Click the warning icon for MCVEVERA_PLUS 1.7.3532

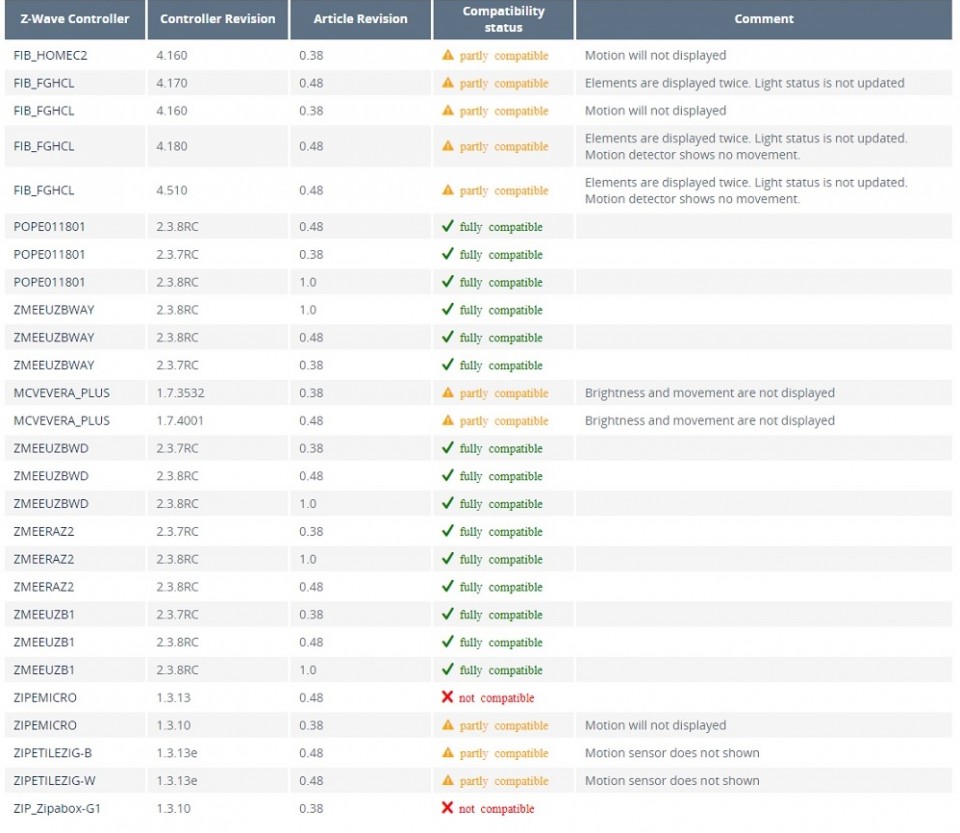pyautogui.click(x=448, y=392)
